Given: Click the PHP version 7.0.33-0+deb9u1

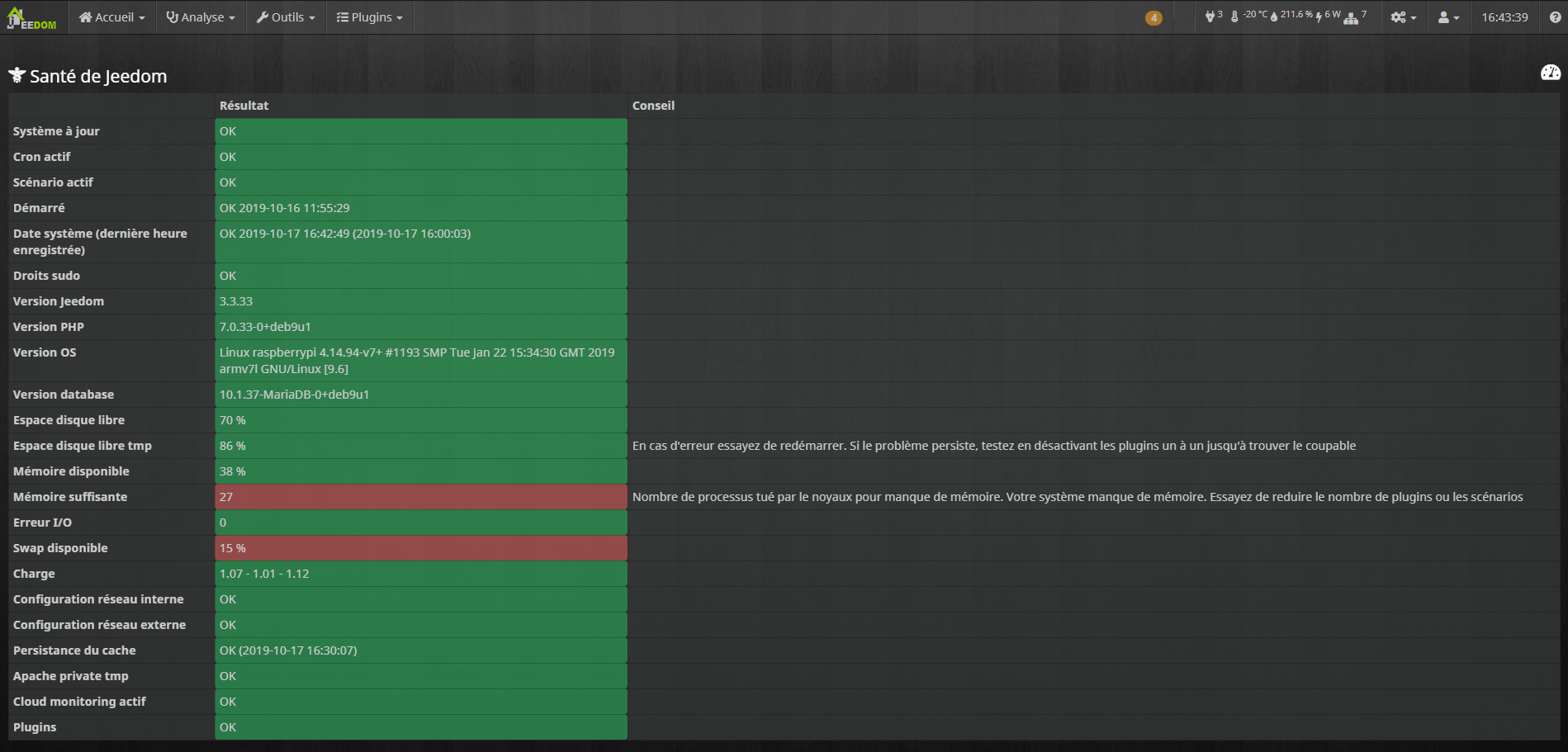Looking at the screenshot, I should (265, 327).
